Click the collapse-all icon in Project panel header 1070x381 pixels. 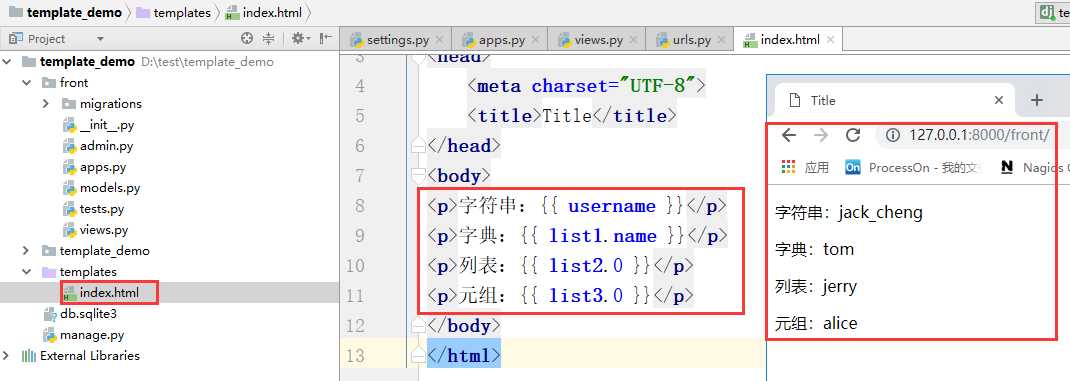pyautogui.click(x=269, y=39)
